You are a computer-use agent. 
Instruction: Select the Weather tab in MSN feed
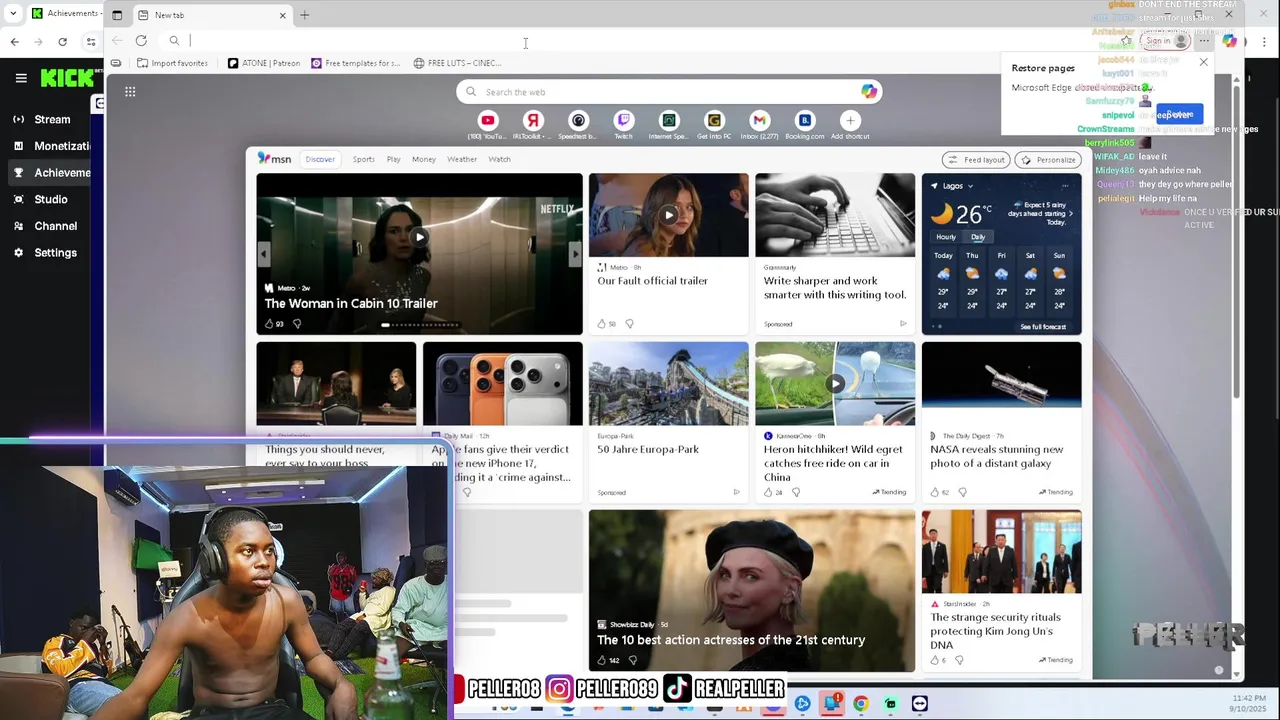tap(462, 159)
